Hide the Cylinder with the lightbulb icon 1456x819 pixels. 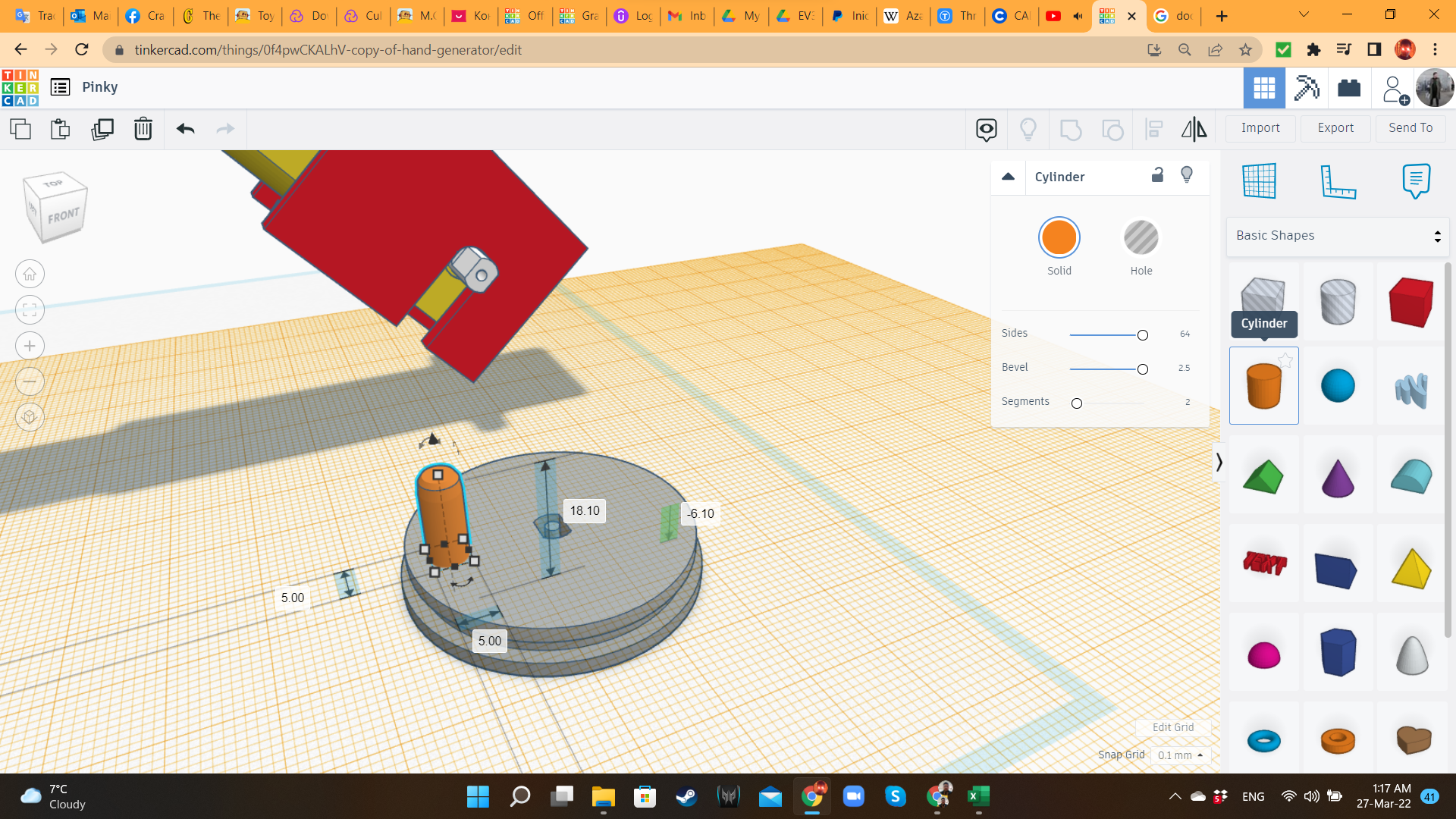tap(1187, 175)
